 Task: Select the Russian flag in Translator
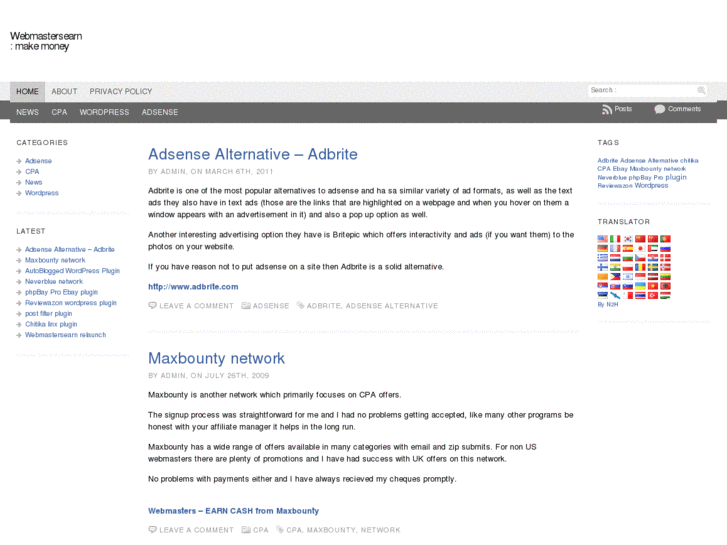point(665,248)
